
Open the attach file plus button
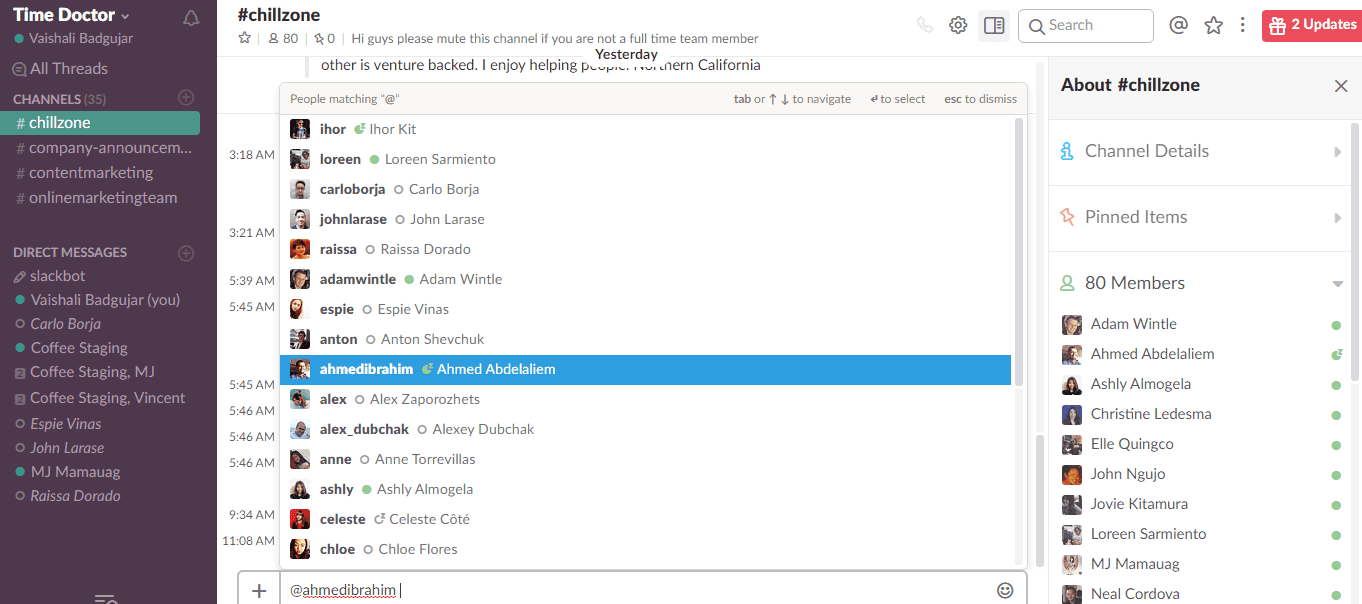click(258, 589)
